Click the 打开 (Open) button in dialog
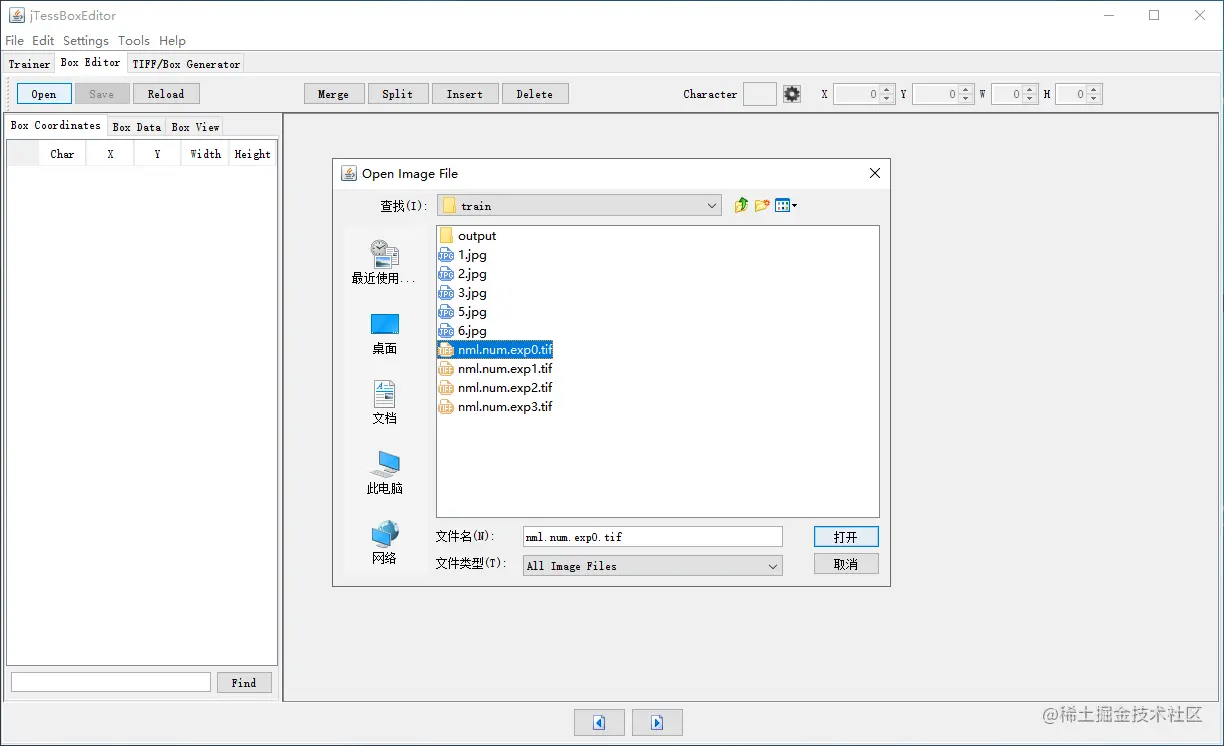 846,537
